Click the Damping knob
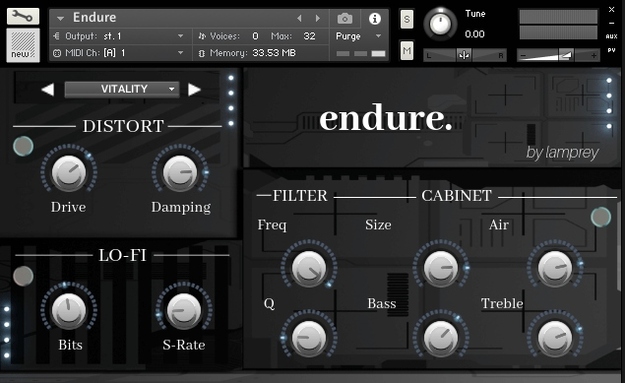 [x=180, y=172]
